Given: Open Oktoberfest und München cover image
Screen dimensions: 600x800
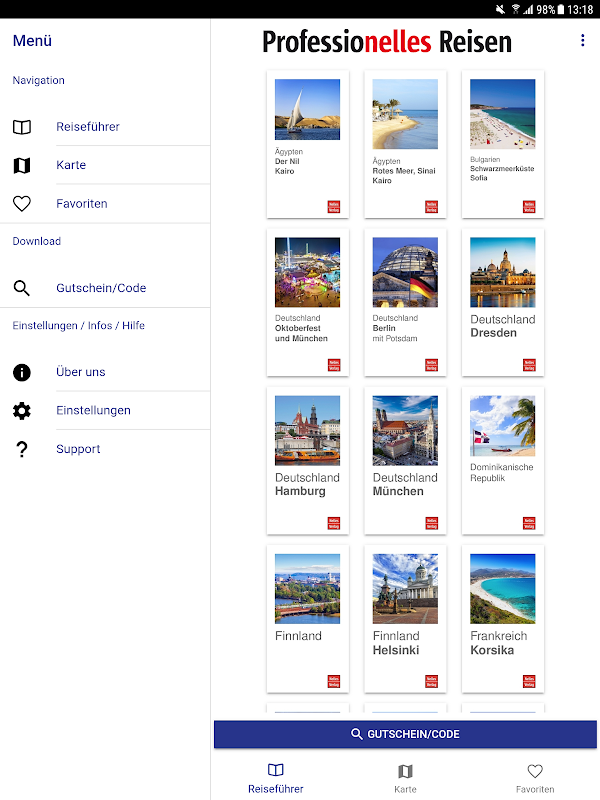Looking at the screenshot, I should tap(307, 272).
